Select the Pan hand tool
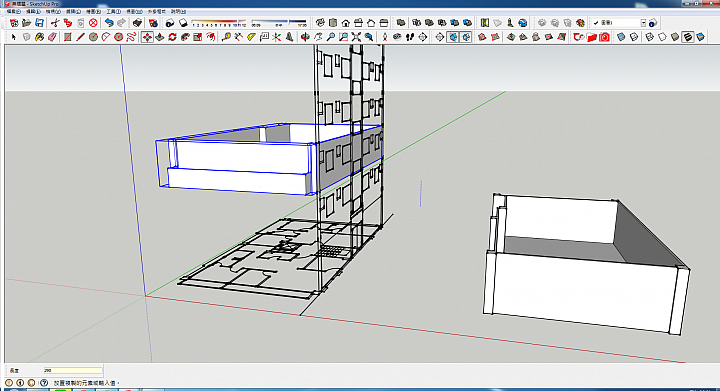Viewport: 720px width, 391px height. coord(318,37)
